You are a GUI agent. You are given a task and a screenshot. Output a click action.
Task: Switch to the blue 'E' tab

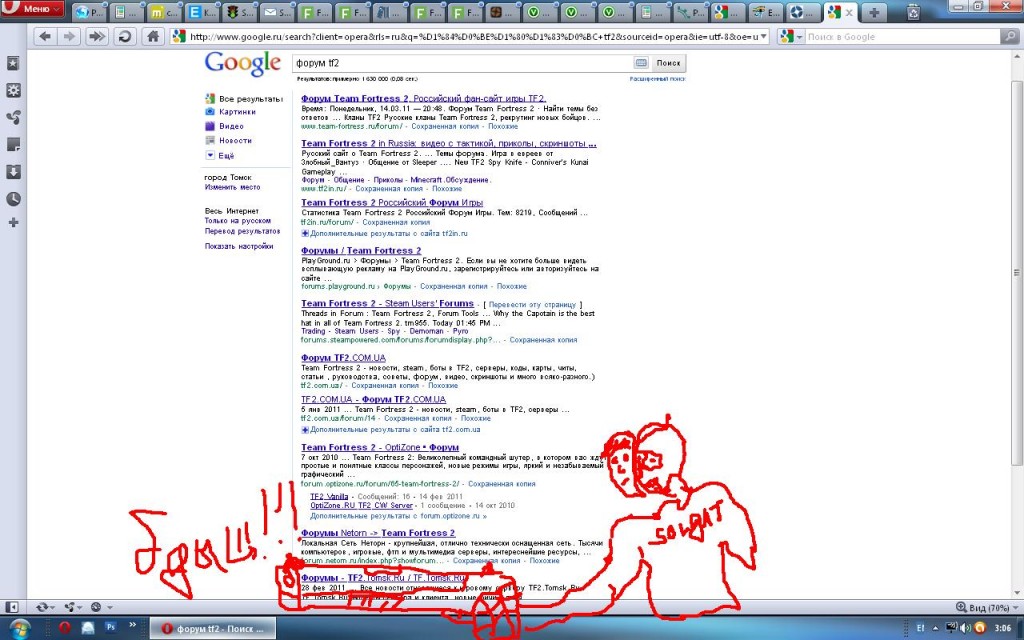coord(202,12)
